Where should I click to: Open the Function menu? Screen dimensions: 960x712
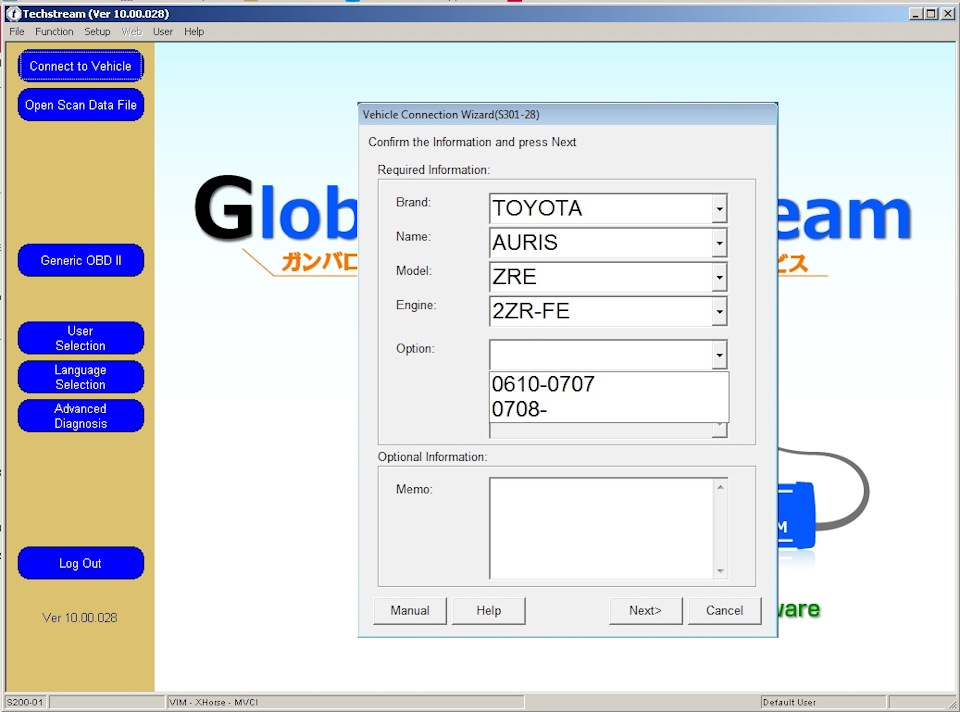click(x=54, y=31)
